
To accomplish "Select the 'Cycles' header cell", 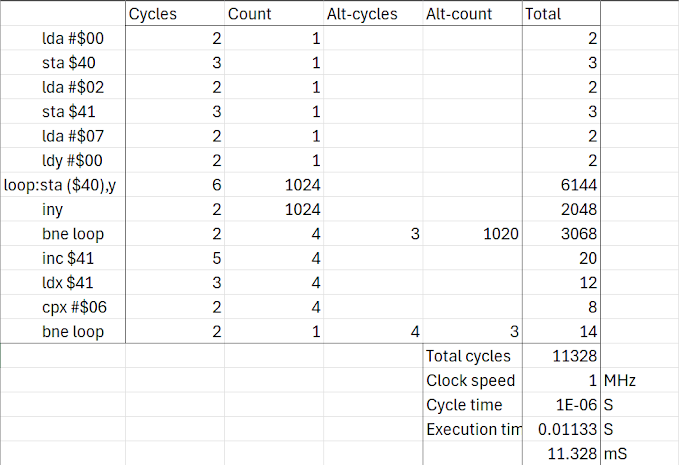I will click(175, 14).
